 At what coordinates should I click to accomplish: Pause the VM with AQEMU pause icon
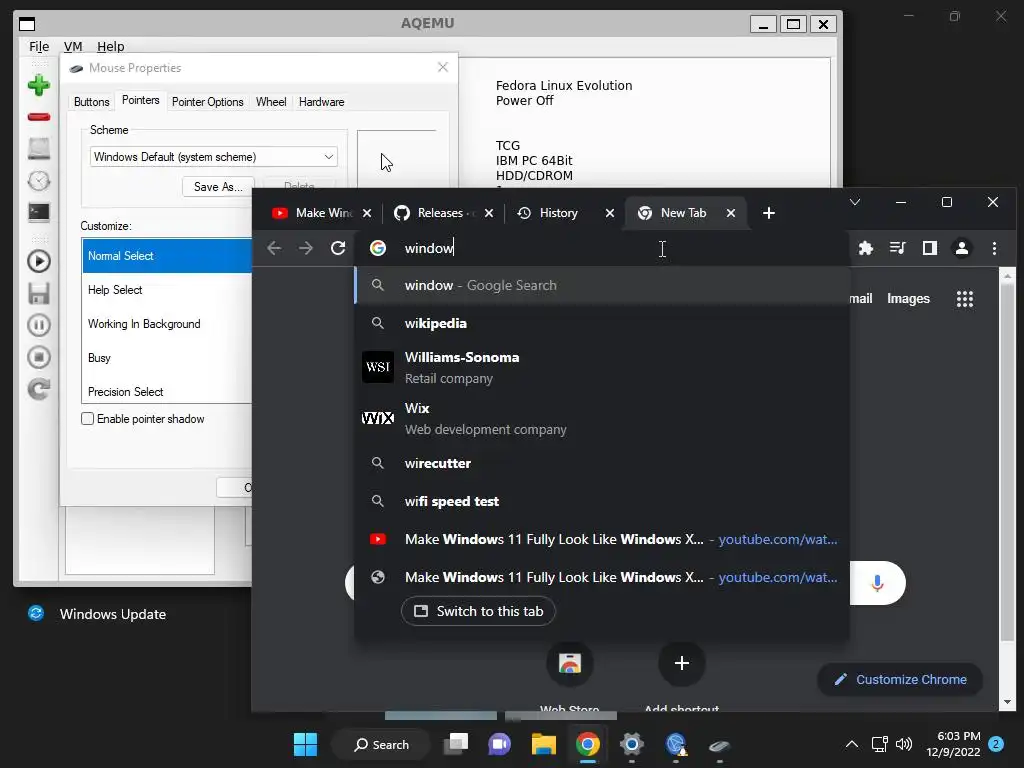coord(39,325)
